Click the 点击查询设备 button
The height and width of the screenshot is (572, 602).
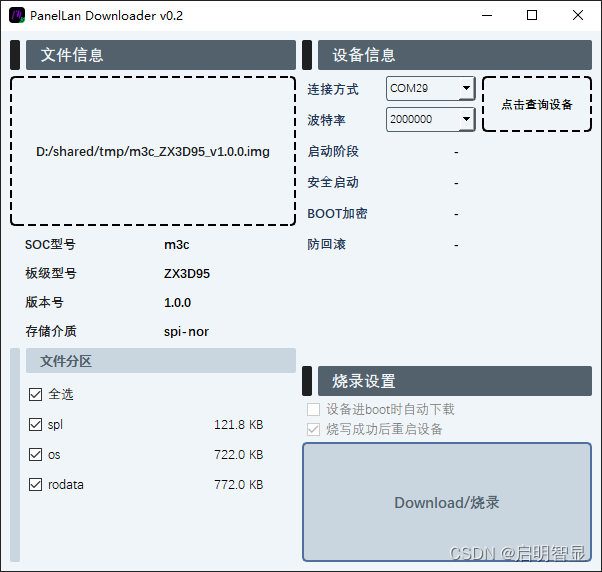tap(537, 104)
